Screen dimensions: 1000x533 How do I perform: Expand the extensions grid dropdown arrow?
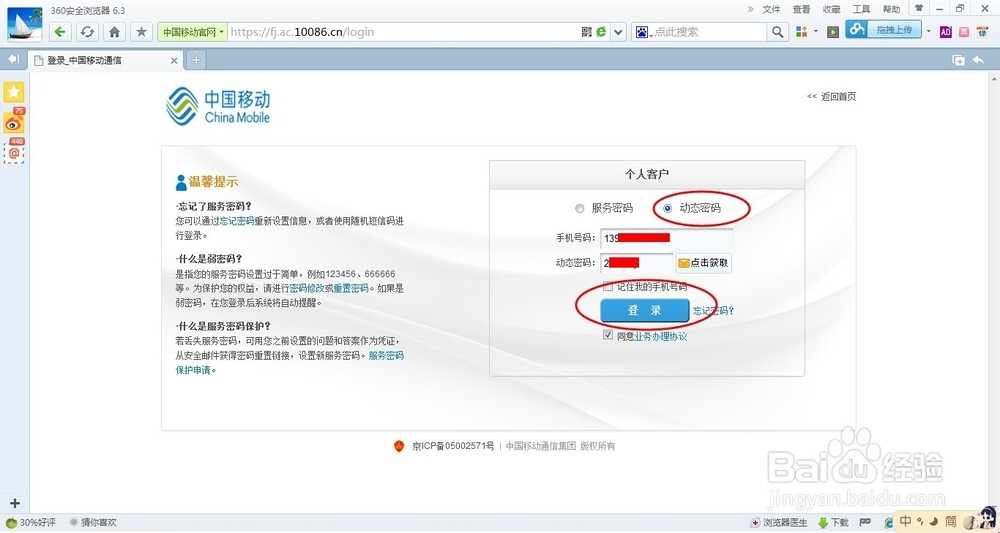pos(816,32)
